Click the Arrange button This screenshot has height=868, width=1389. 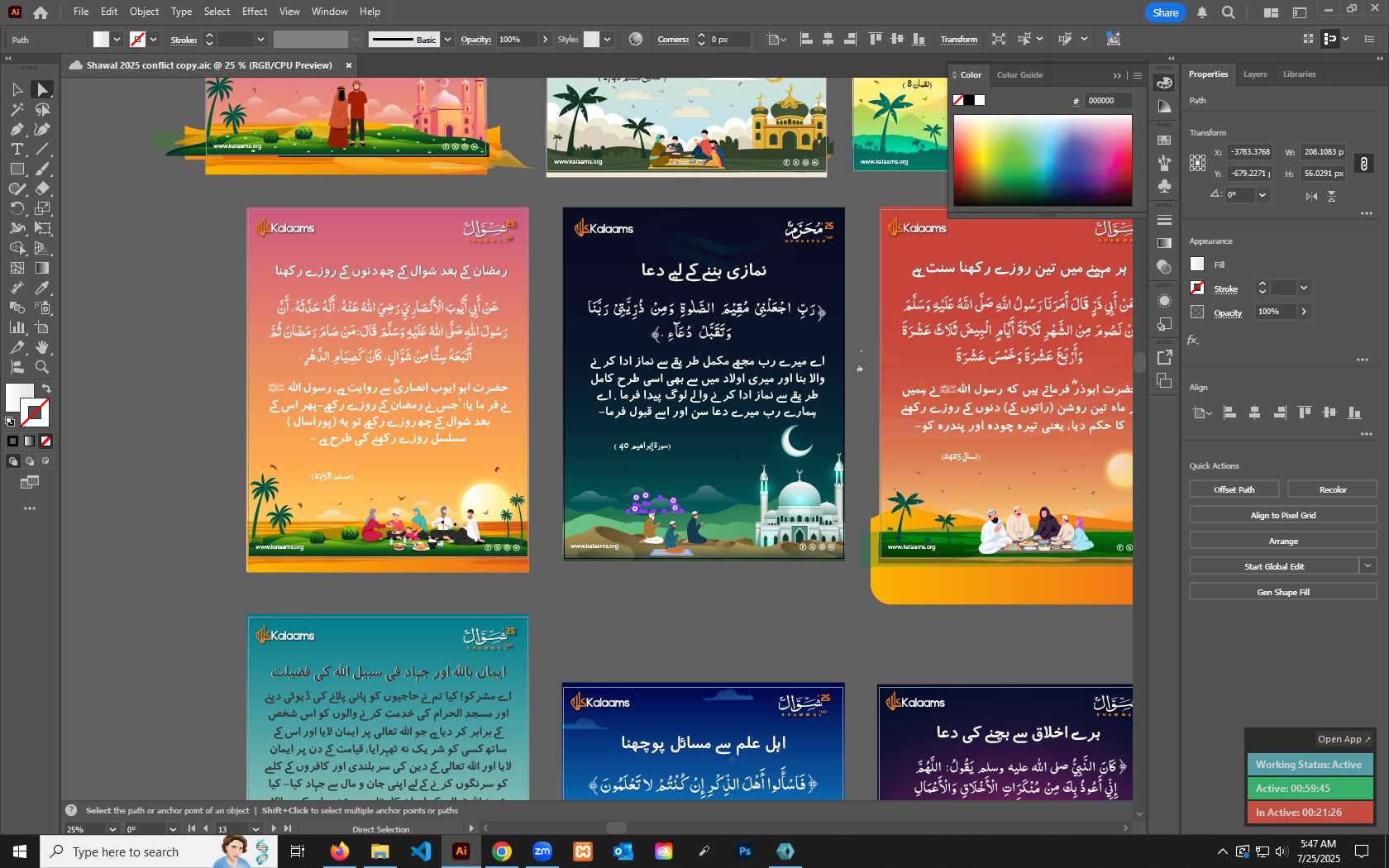pos(1283,541)
